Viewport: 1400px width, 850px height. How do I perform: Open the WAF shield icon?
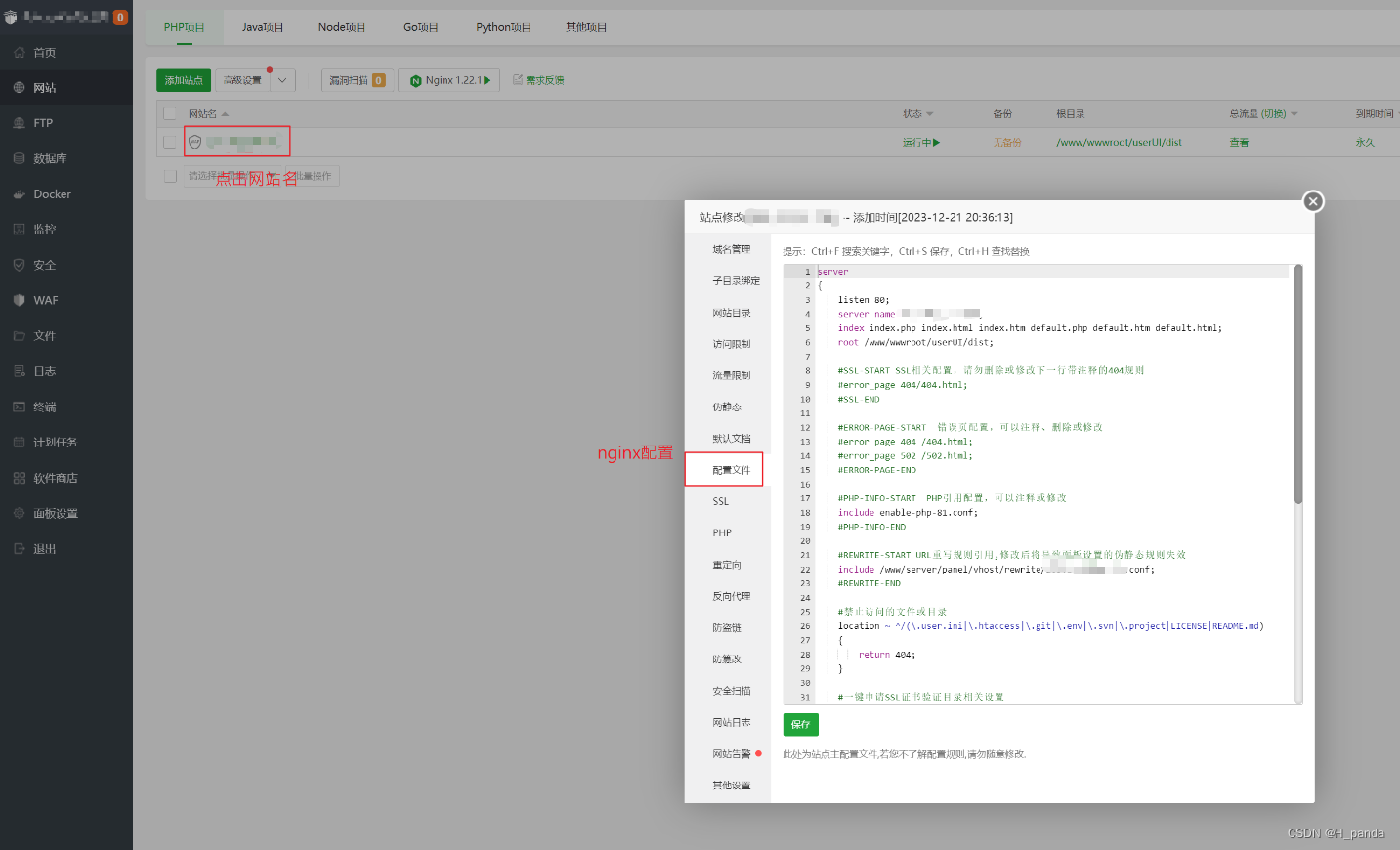[19, 300]
